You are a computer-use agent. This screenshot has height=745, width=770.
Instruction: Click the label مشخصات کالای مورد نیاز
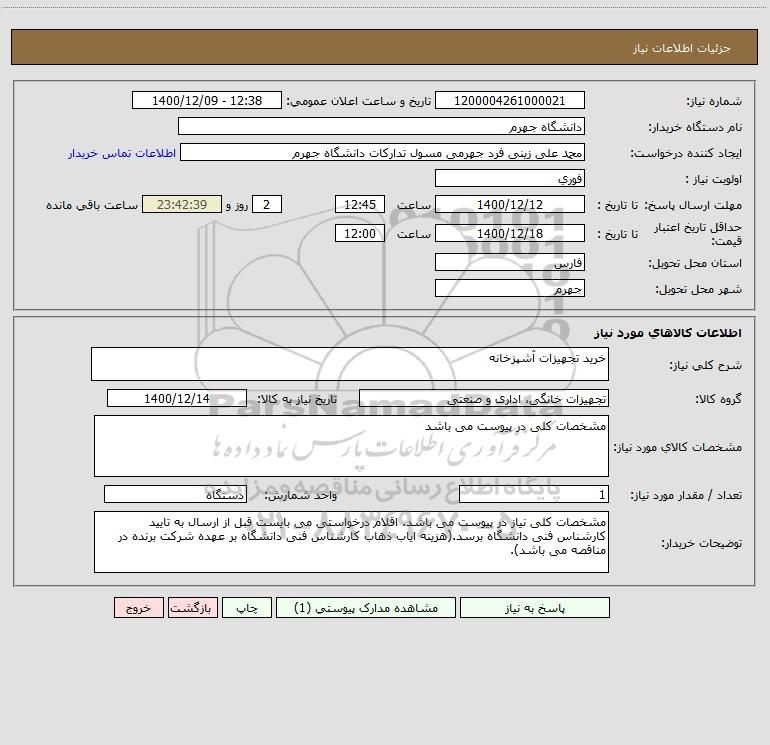(678, 447)
